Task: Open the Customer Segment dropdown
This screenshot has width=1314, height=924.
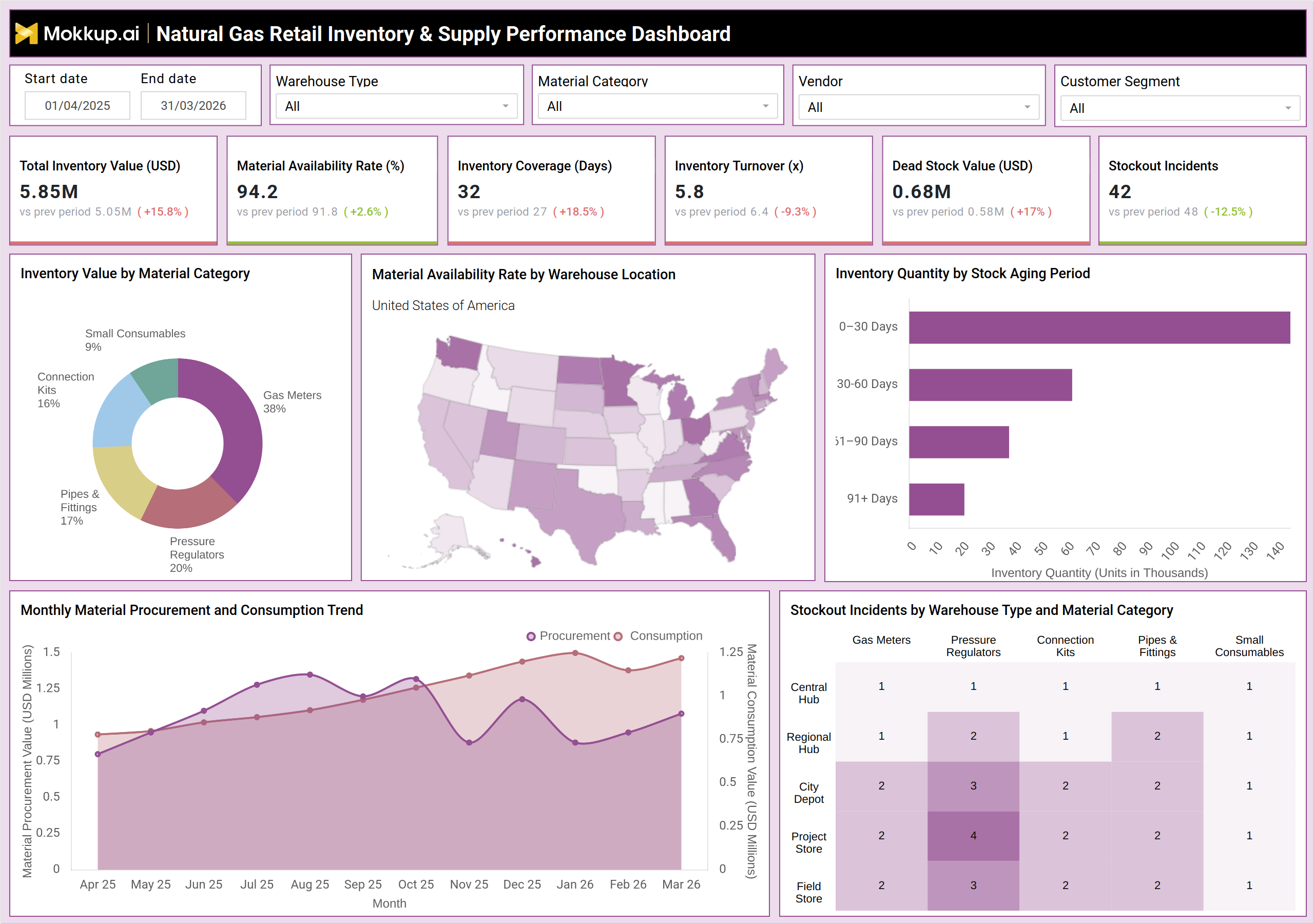Action: 1180,108
